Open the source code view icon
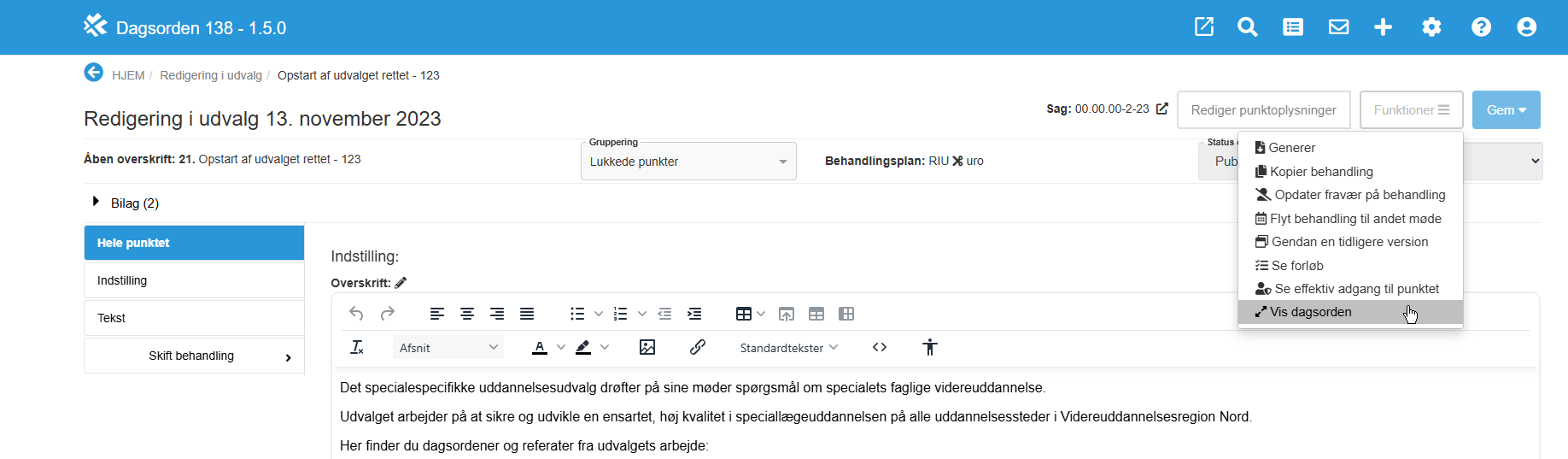The height and width of the screenshot is (459, 1568). click(x=880, y=347)
